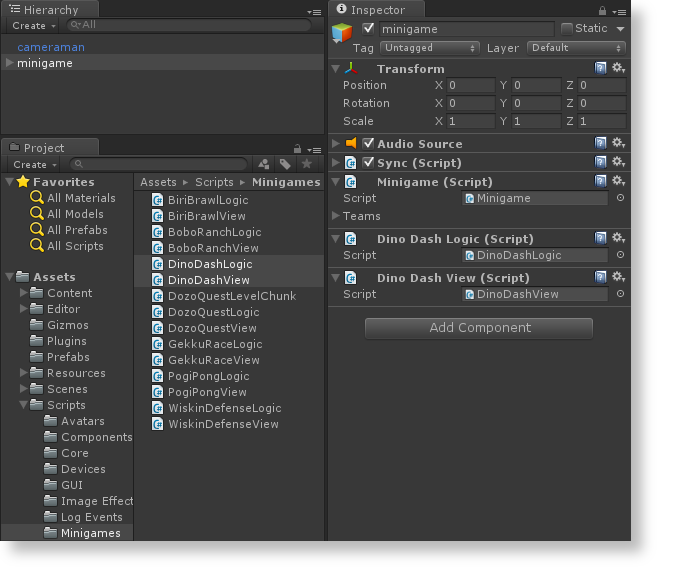Click the Position X input field

coord(470,86)
